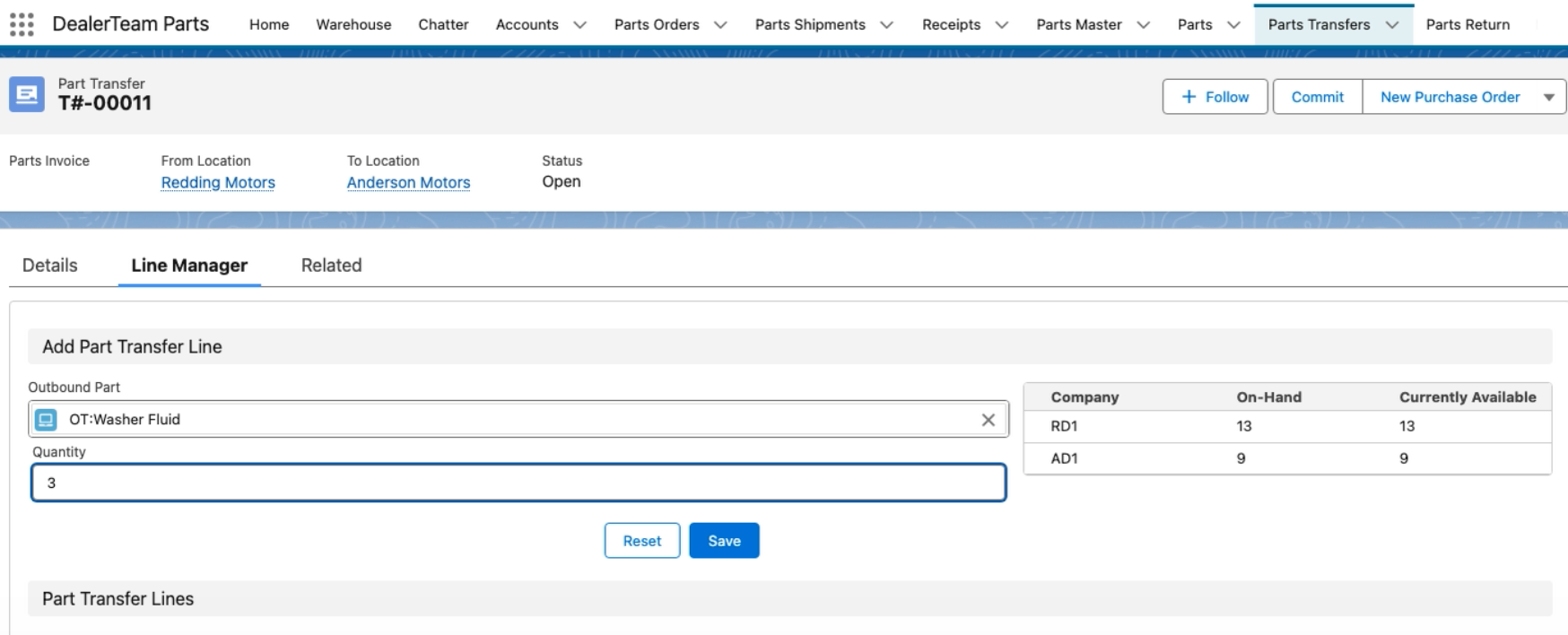Image resolution: width=1568 pixels, height=635 pixels.
Task: Open the Chatter tab
Action: 443,24
